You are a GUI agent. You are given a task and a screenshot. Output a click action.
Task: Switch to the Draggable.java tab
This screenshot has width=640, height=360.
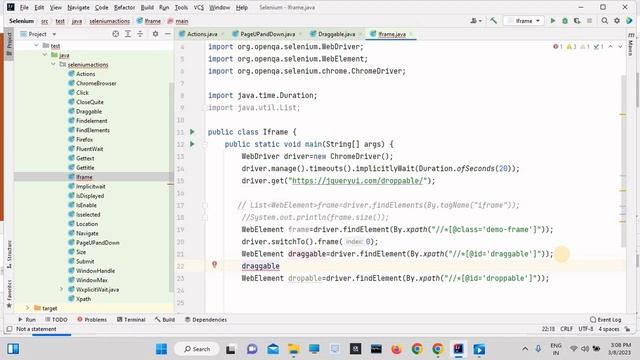[336, 34]
